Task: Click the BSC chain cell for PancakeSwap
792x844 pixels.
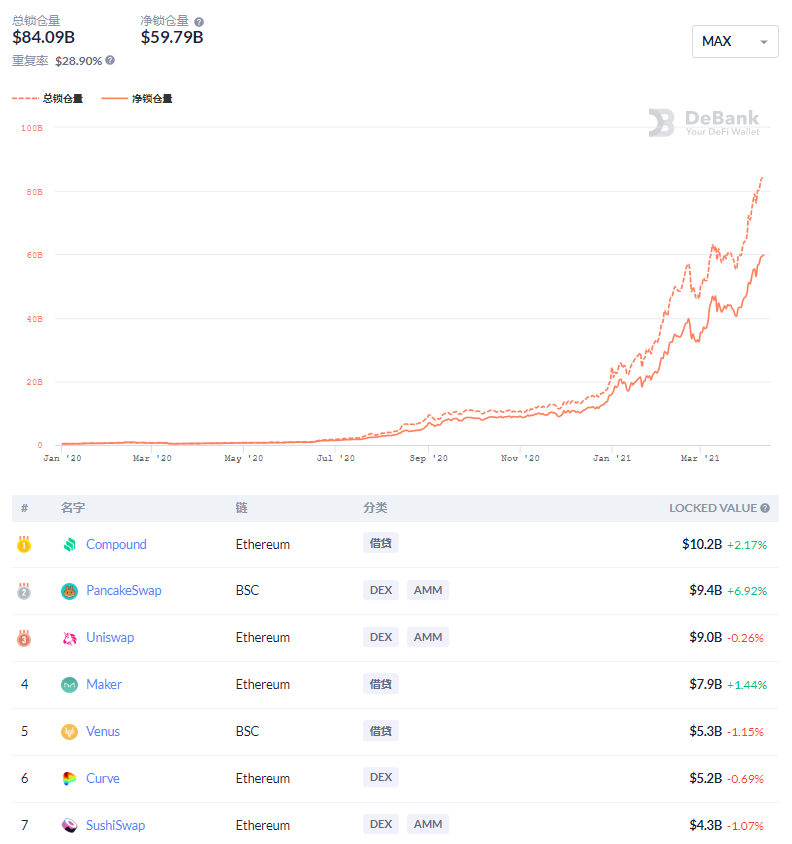Action: click(247, 590)
